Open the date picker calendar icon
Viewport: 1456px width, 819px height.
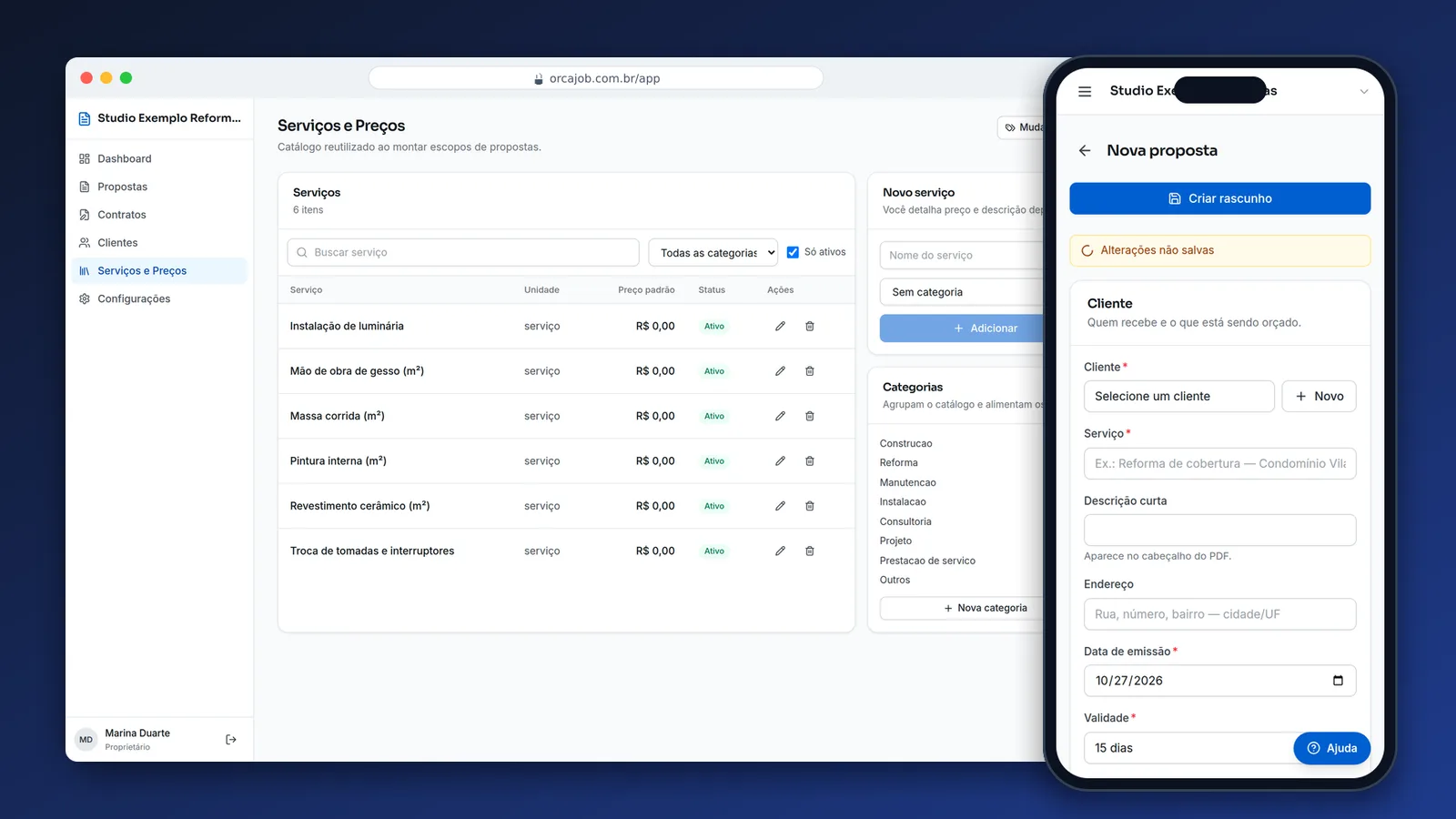click(1338, 681)
